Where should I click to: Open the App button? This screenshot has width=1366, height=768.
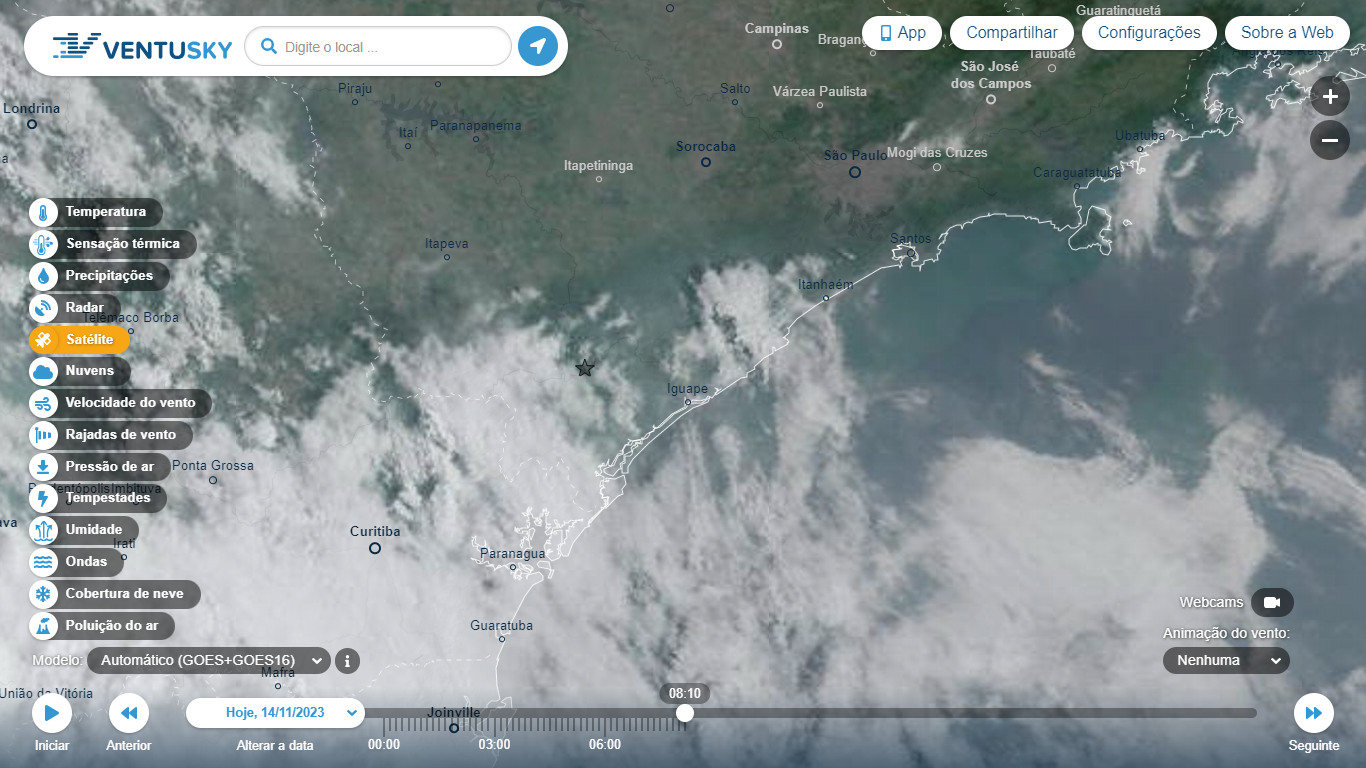click(902, 32)
